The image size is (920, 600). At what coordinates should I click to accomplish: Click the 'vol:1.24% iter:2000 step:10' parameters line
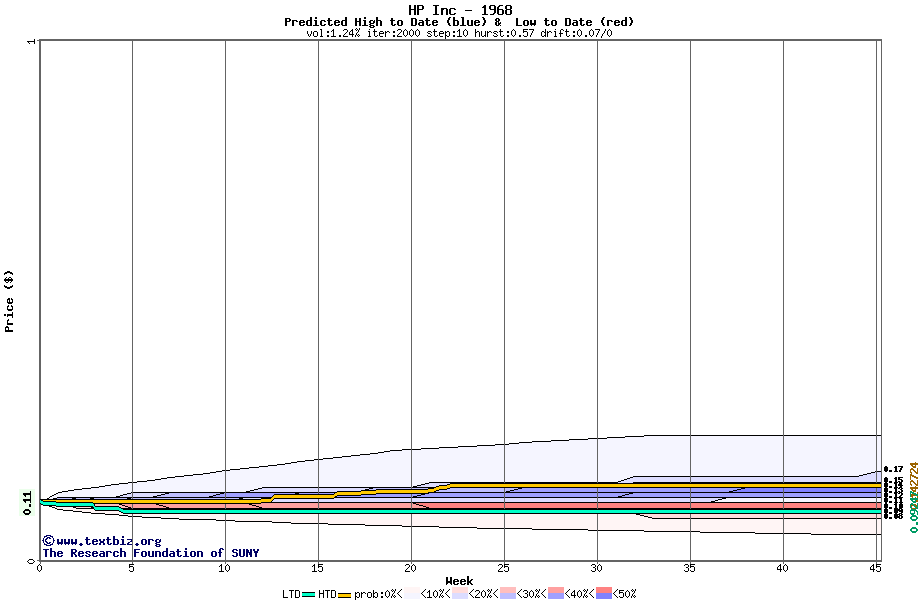point(459,33)
